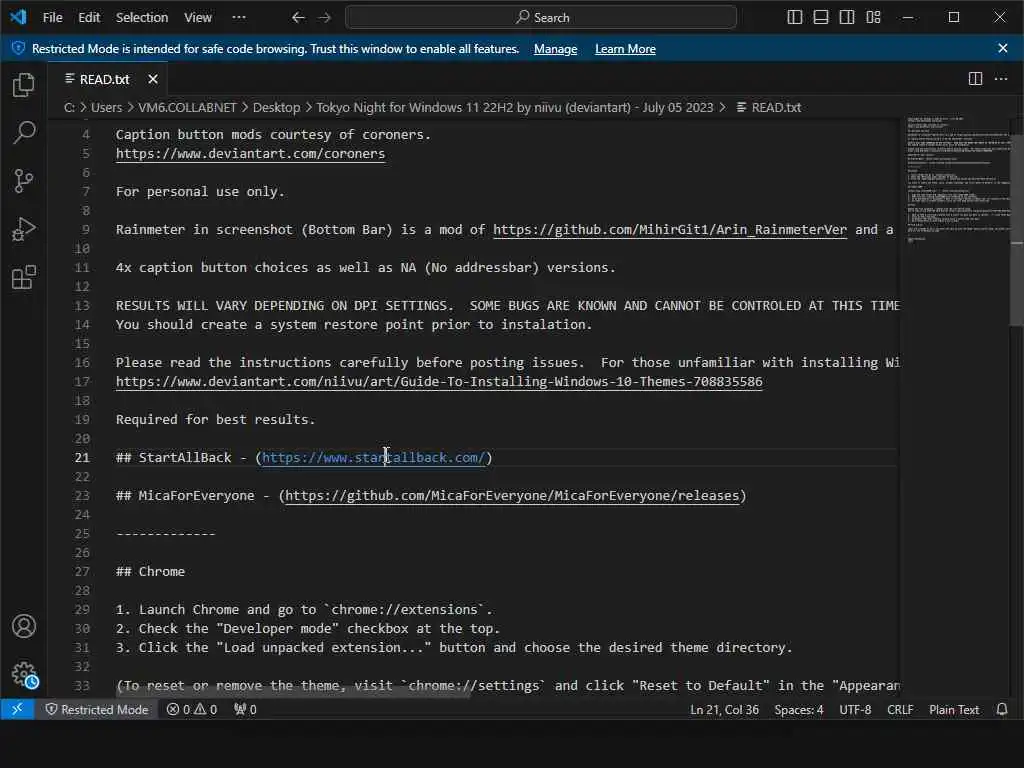The image size is (1024, 768).
Task: Expand the Desktop breadcrumb
Action: click(x=276, y=107)
